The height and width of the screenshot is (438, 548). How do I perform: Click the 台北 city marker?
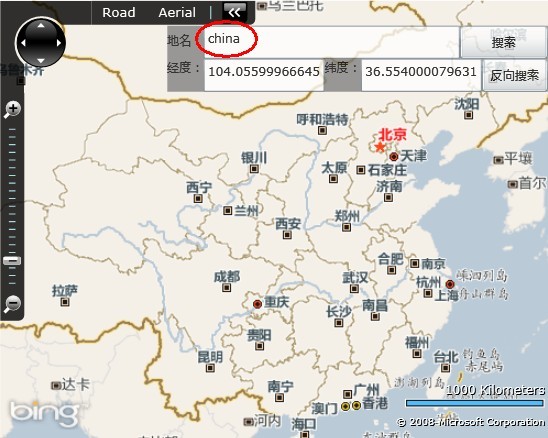445,368
